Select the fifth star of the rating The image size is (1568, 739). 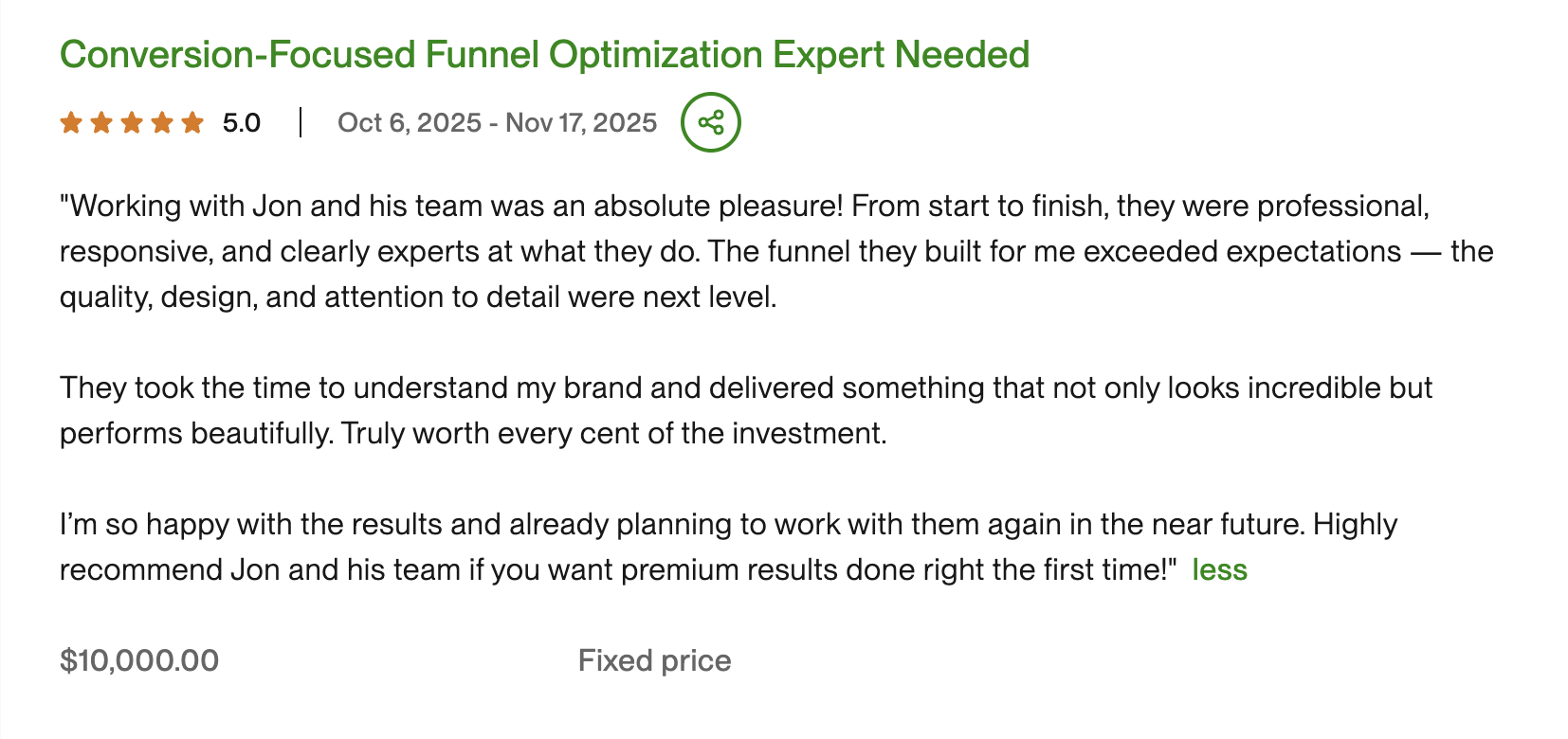193,121
